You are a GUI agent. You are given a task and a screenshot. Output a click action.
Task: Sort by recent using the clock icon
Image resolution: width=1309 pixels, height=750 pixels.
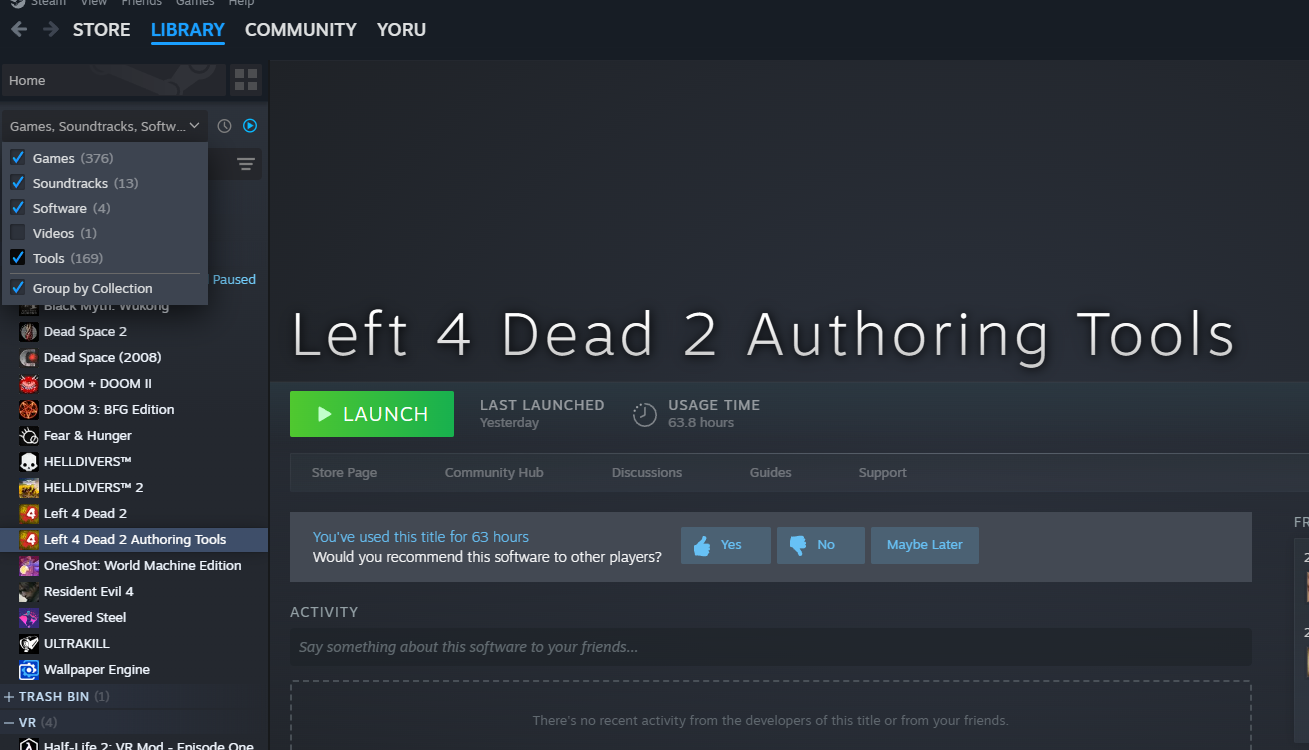click(225, 126)
